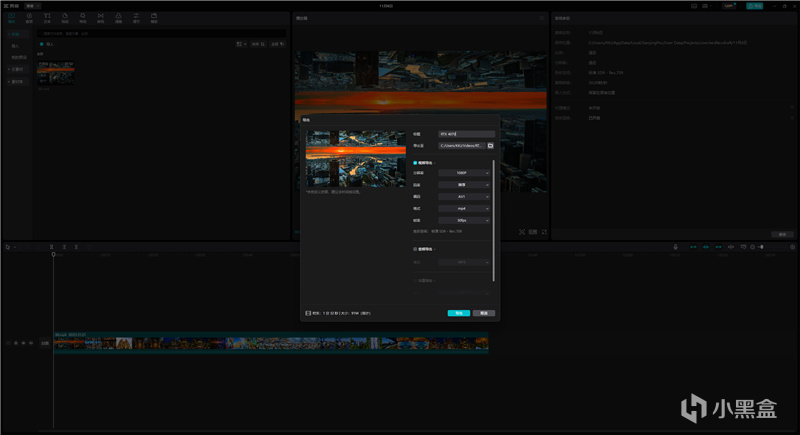Viewport: 800px width, 435px height.
Task: Click the teal Export button in dialog
Action: coord(458,313)
